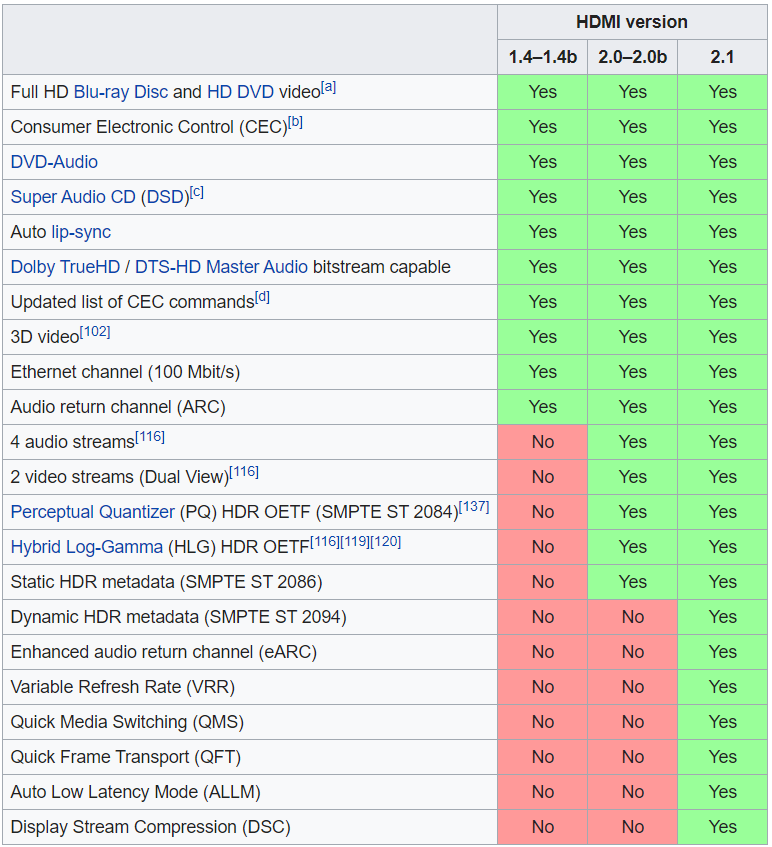Open footnote [c] beside Super Audio CD

(197, 192)
